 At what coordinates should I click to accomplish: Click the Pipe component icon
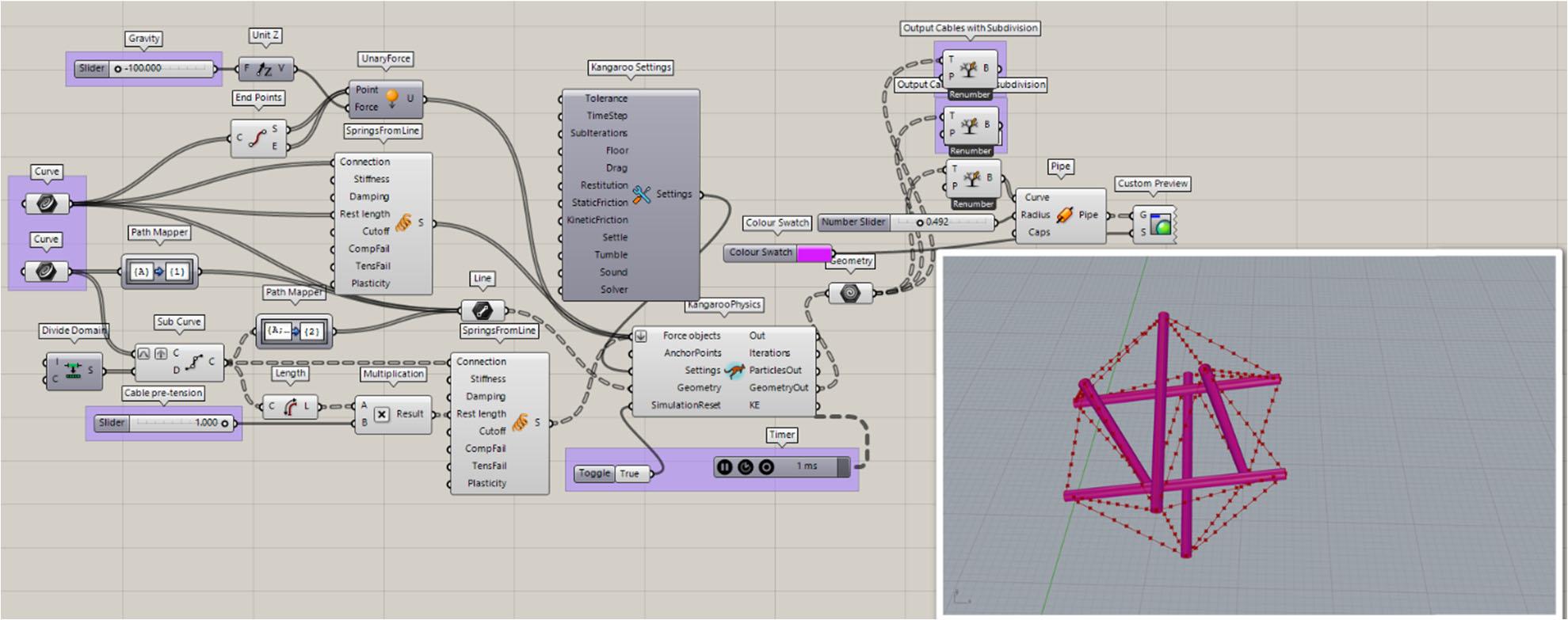point(1065,215)
